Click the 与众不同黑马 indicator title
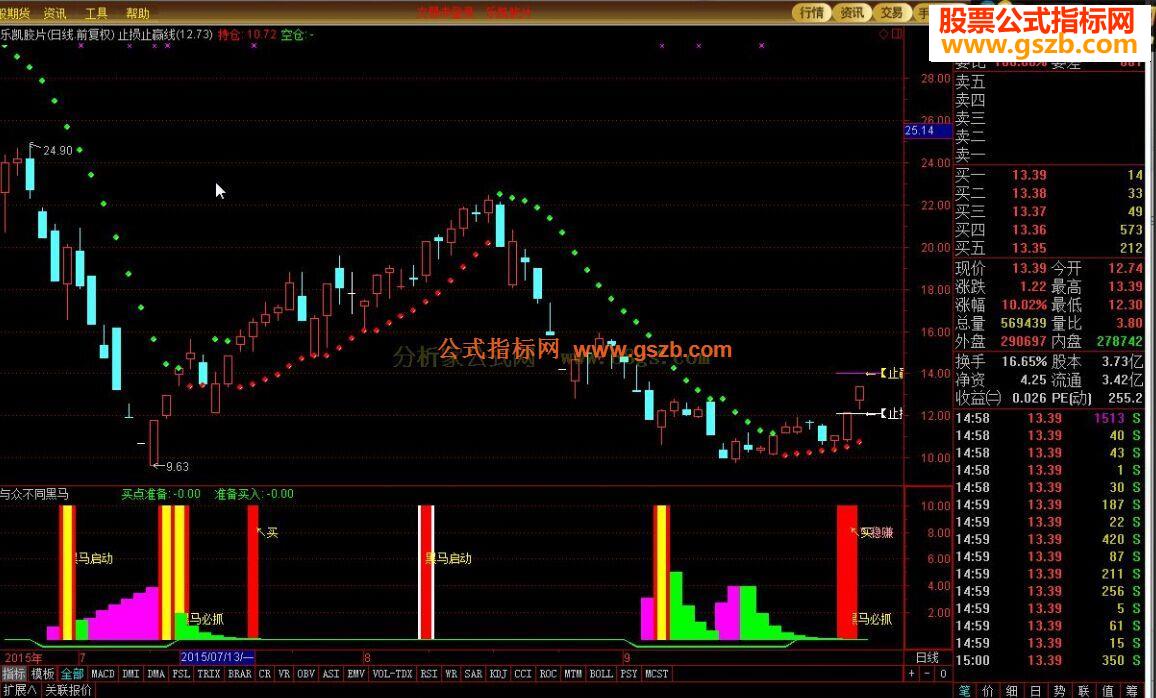This screenshot has height=698, width=1156. (35, 494)
